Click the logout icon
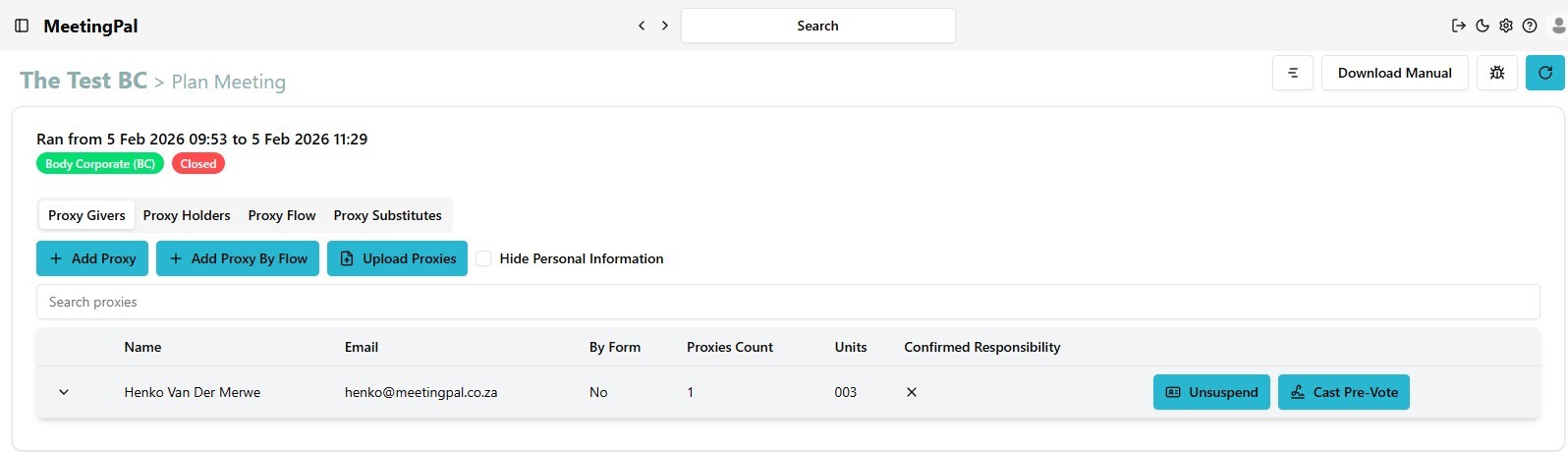 point(1459,26)
